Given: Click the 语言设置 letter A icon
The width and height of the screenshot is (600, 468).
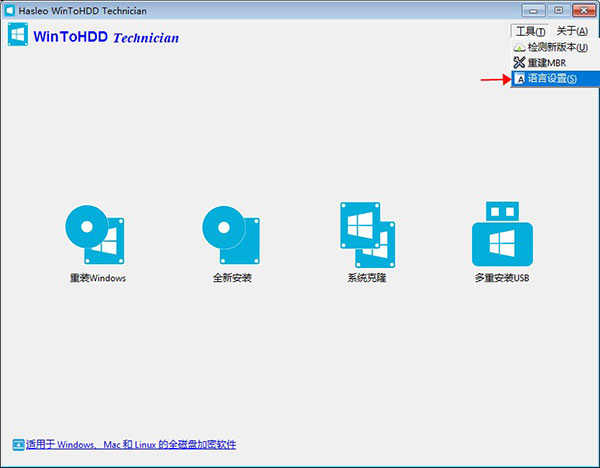Looking at the screenshot, I should tap(520, 79).
